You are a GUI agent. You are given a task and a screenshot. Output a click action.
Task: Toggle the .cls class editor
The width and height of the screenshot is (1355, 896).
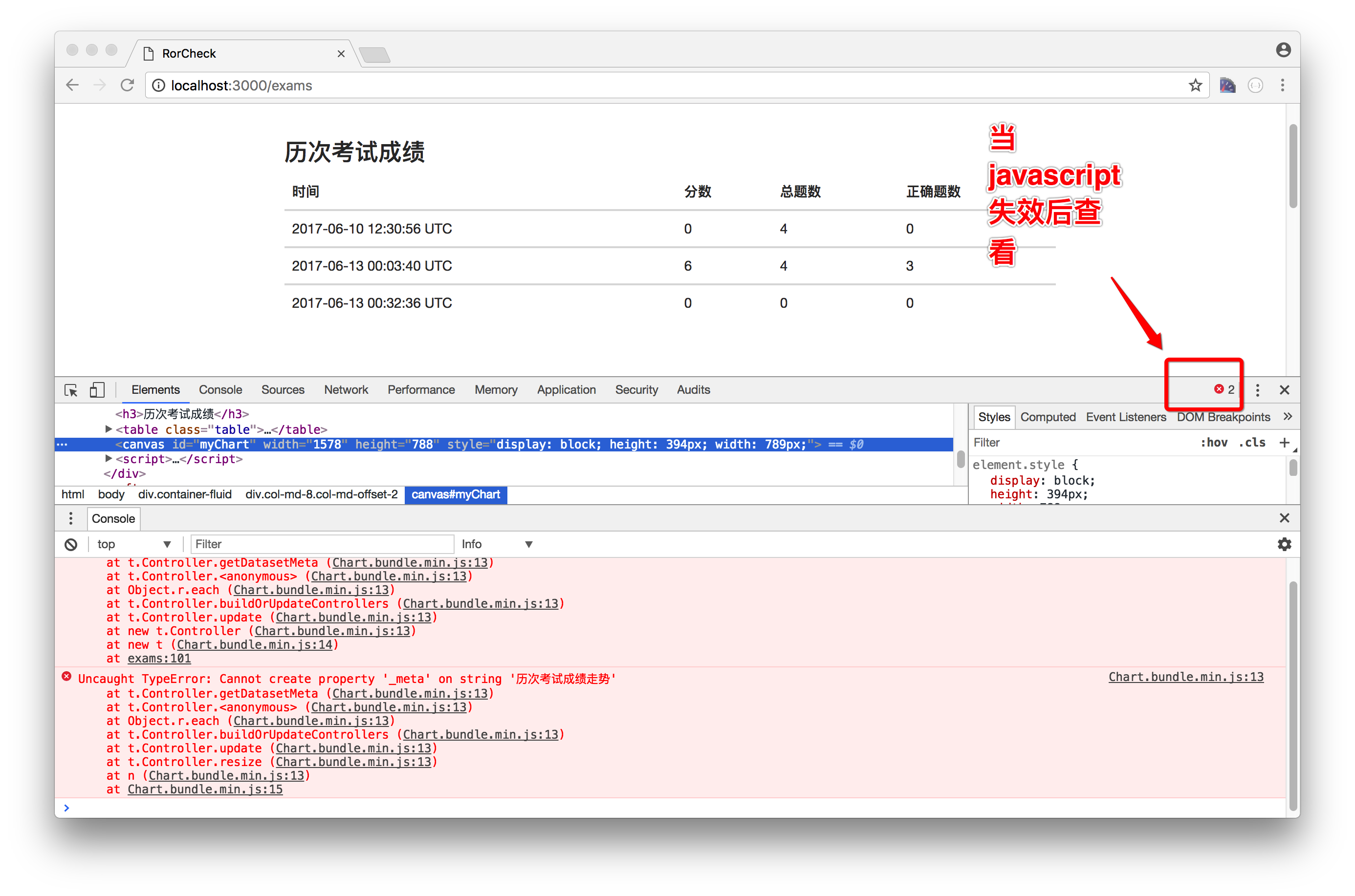[x=1251, y=443]
